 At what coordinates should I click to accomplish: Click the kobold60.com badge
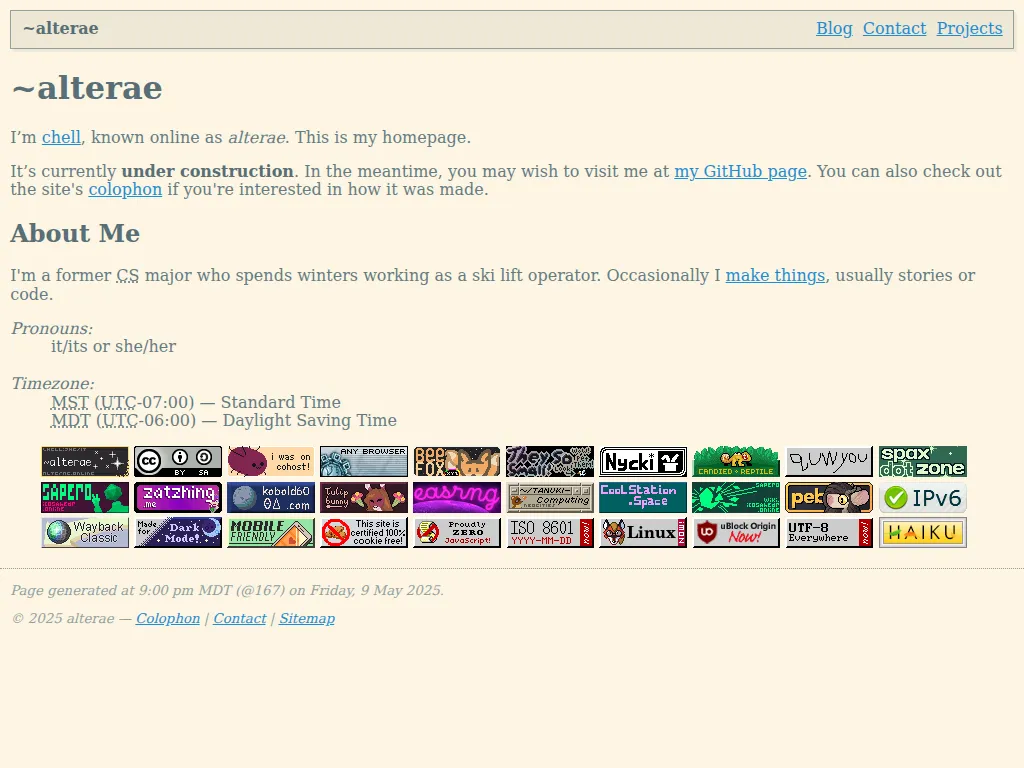pos(271,497)
